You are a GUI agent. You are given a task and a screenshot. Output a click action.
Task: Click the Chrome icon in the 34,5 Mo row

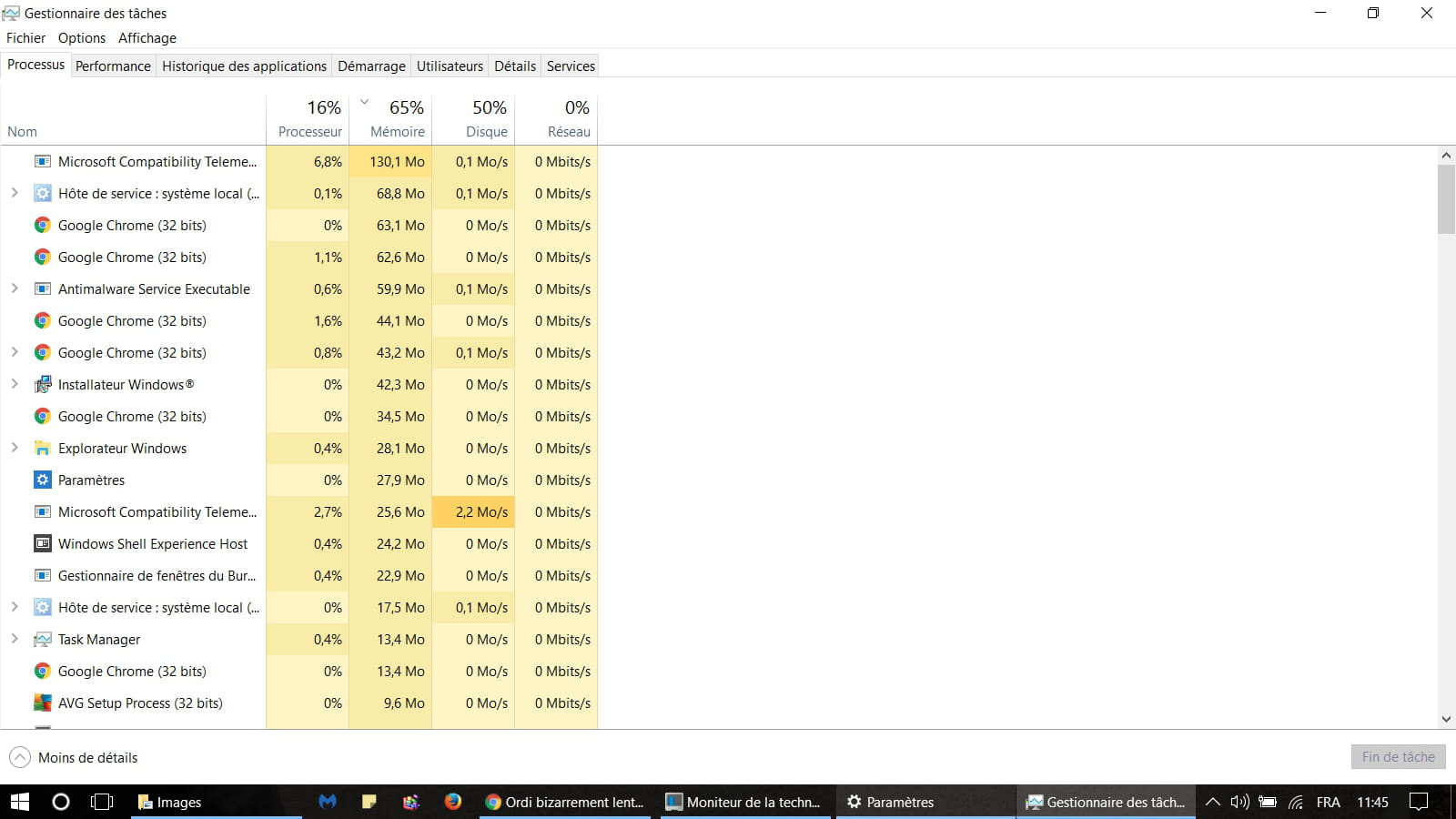42,417
